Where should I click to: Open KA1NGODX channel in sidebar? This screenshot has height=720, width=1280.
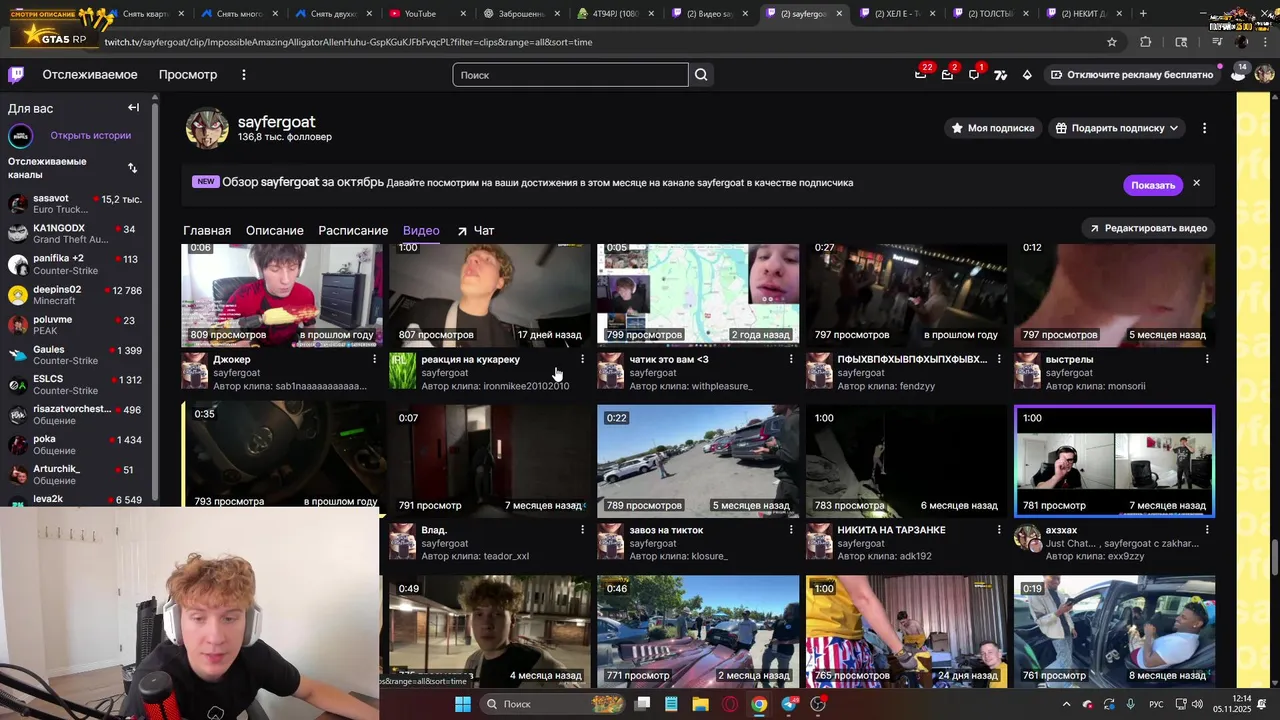pos(75,234)
